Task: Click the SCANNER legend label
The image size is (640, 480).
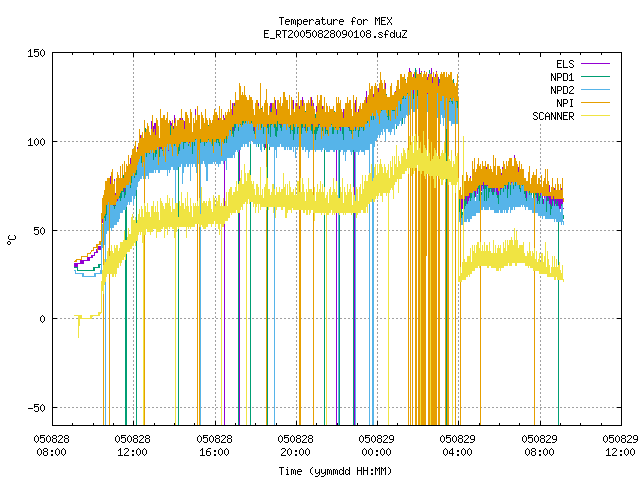Action: point(553,116)
